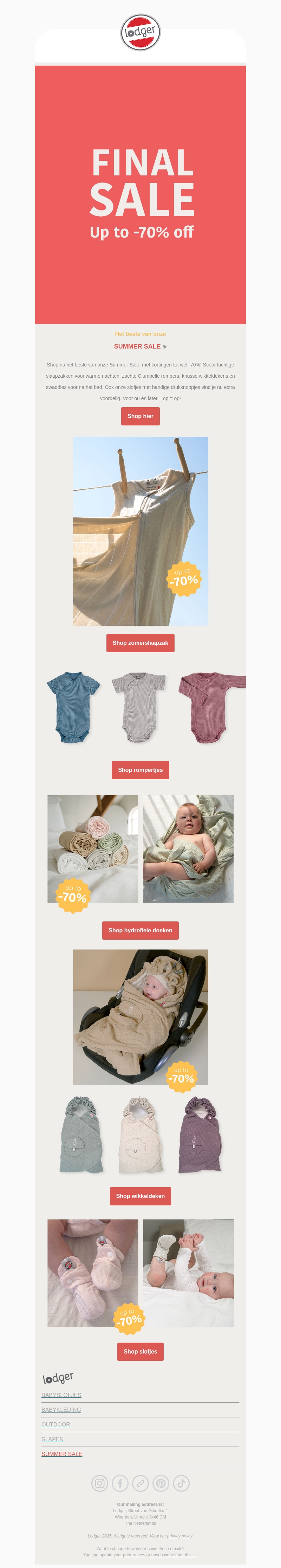This screenshot has height=1568, width=281.
Task: Open the BABYKLEDING footer link
Action: (x=61, y=1409)
